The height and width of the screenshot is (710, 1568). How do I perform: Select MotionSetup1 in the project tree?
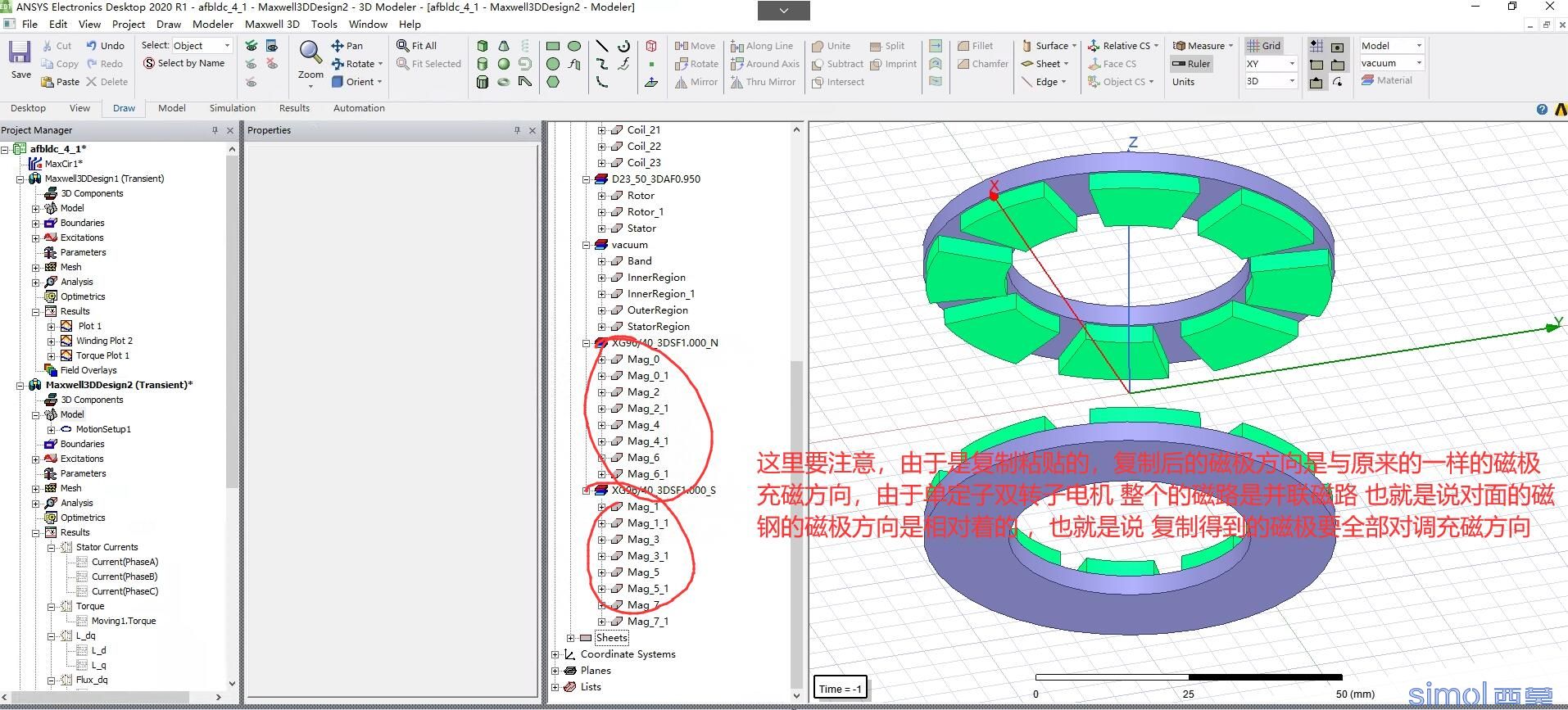click(x=103, y=429)
